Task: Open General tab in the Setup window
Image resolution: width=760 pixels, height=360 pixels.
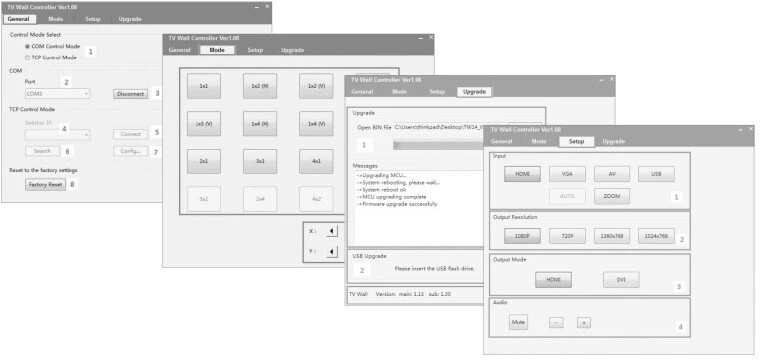Action: pos(502,141)
